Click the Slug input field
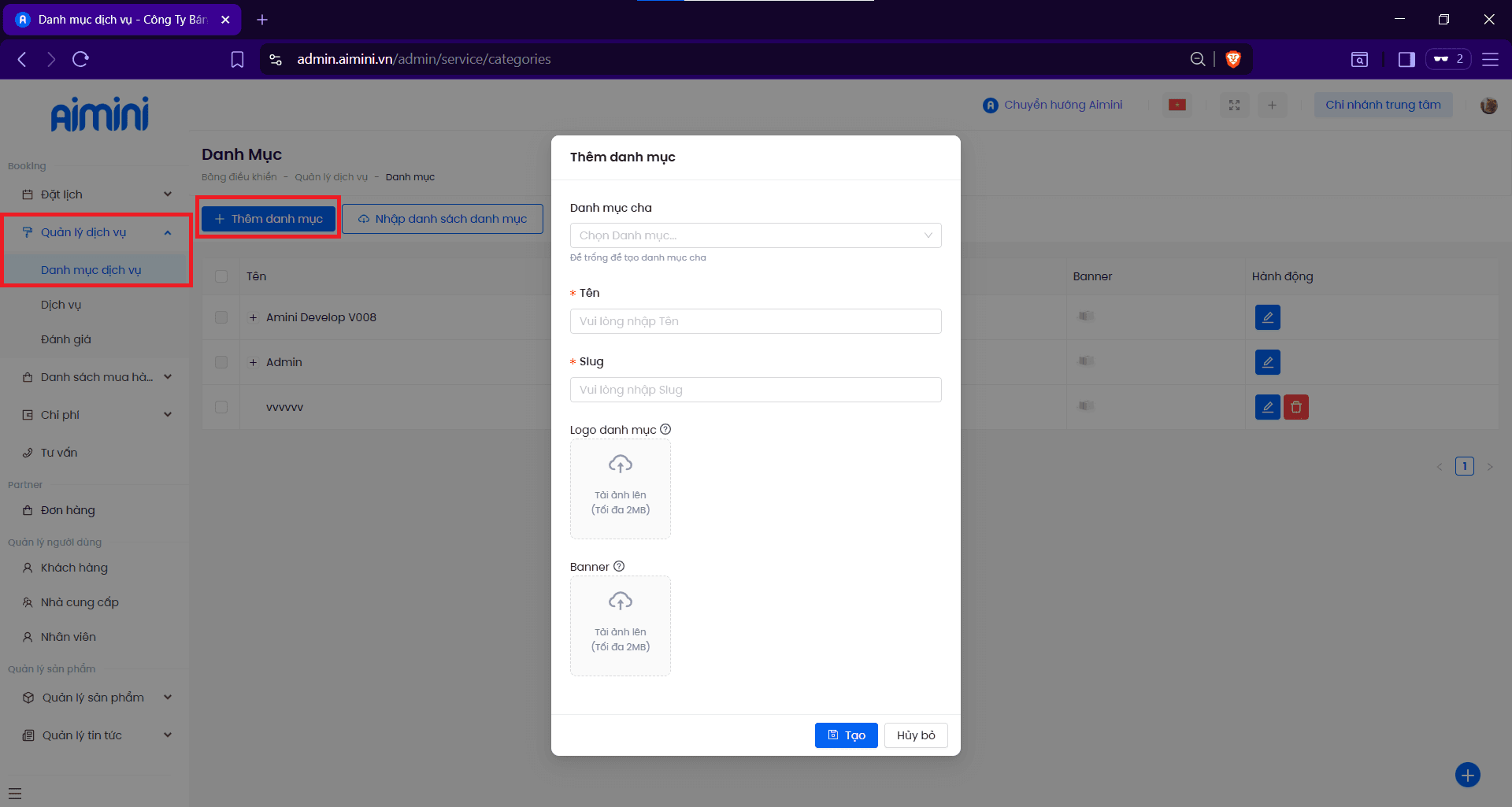 point(754,390)
